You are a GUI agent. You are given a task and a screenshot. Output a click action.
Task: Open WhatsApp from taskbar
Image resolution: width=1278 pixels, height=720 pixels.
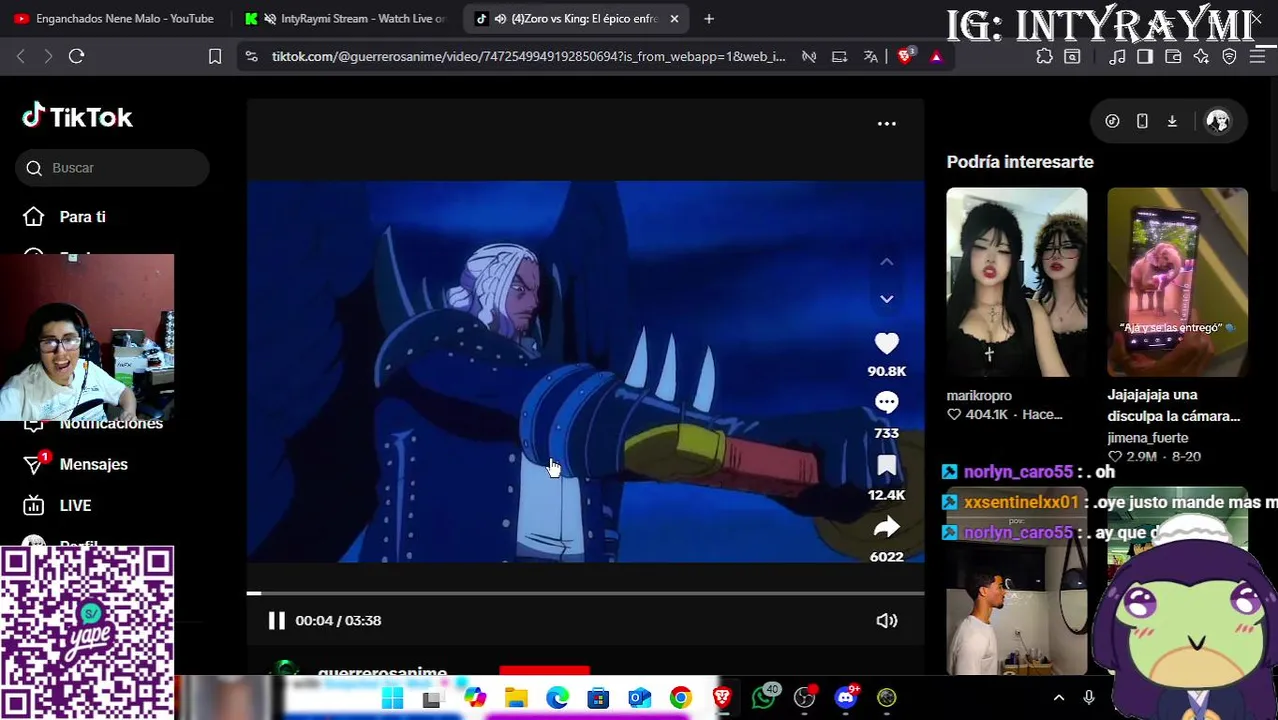[763, 698]
